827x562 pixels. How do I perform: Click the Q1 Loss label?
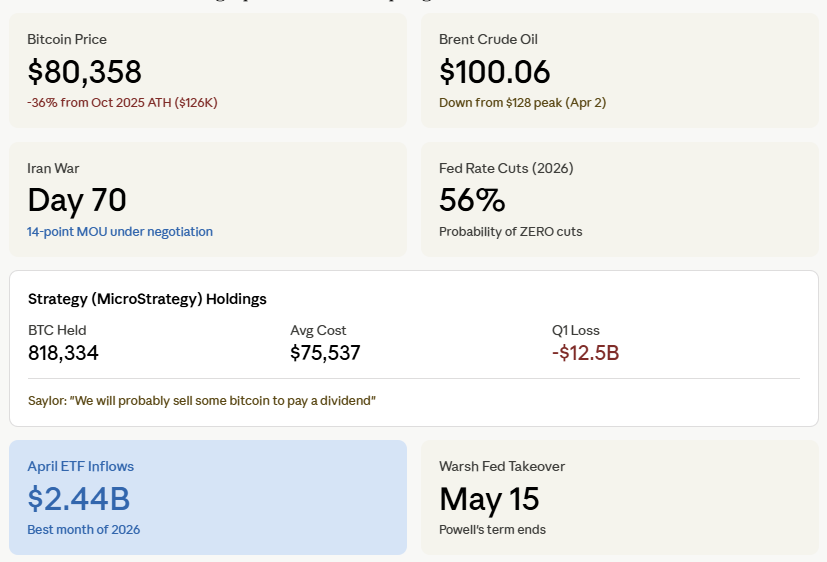click(576, 330)
